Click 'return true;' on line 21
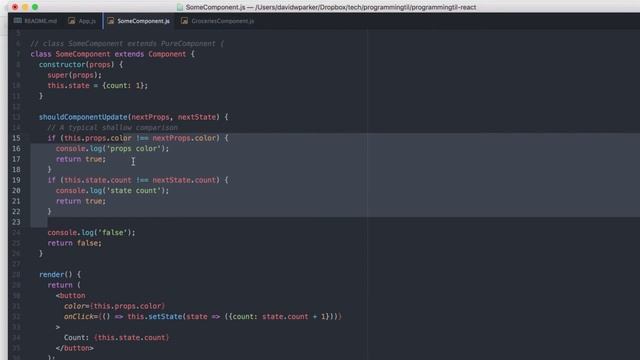Viewport: 640px width, 360px height. [81, 201]
